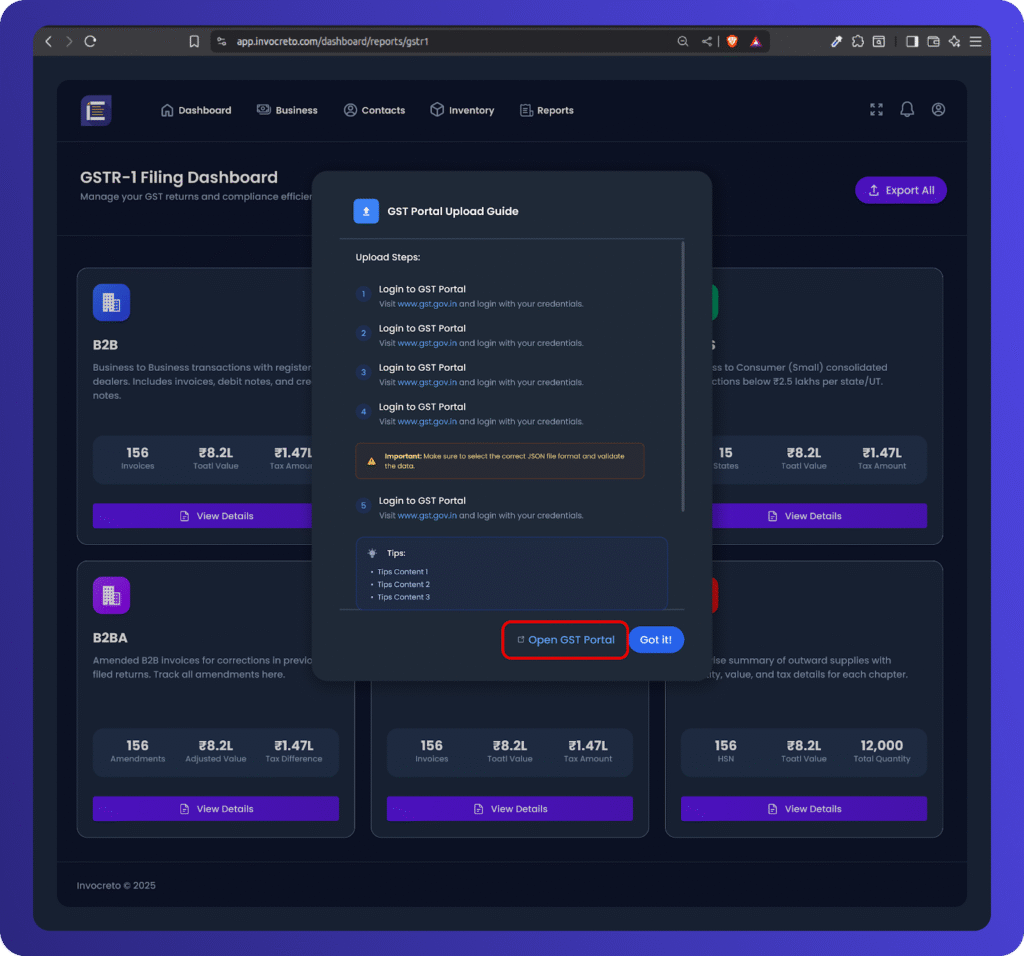Dismiss the guide with Got it!

656,640
